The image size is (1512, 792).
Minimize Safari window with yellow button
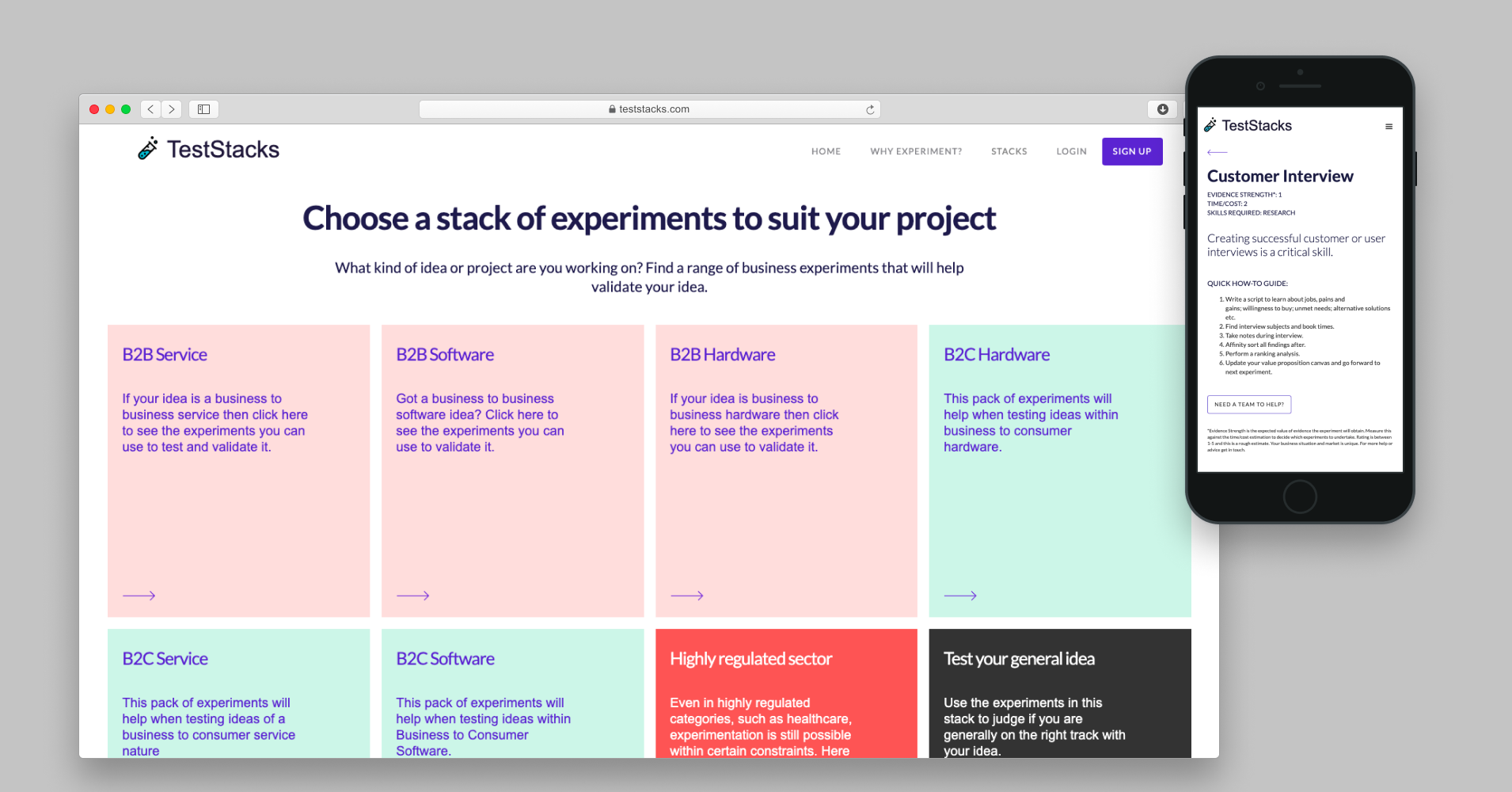(x=110, y=109)
